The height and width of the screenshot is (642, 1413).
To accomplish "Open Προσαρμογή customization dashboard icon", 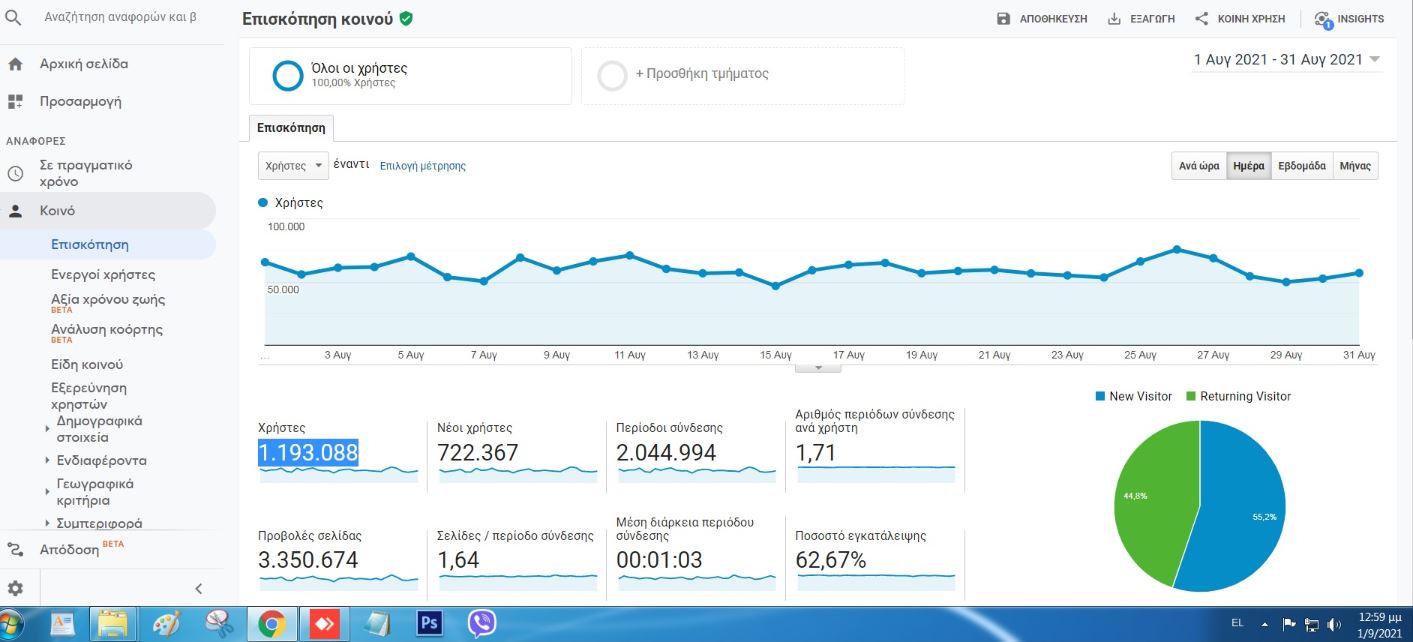I will click(x=15, y=101).
